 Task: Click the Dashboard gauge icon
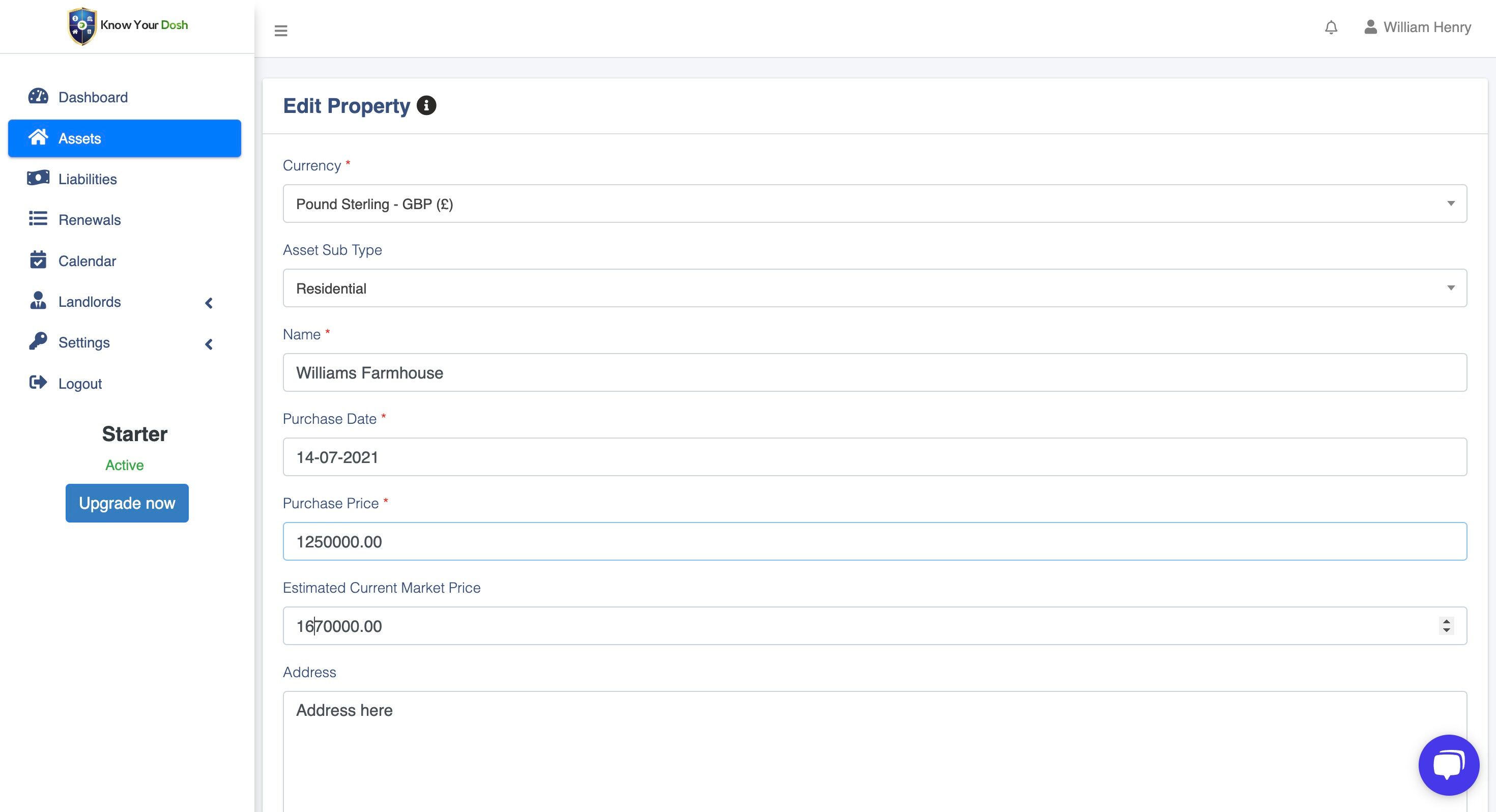(38, 97)
